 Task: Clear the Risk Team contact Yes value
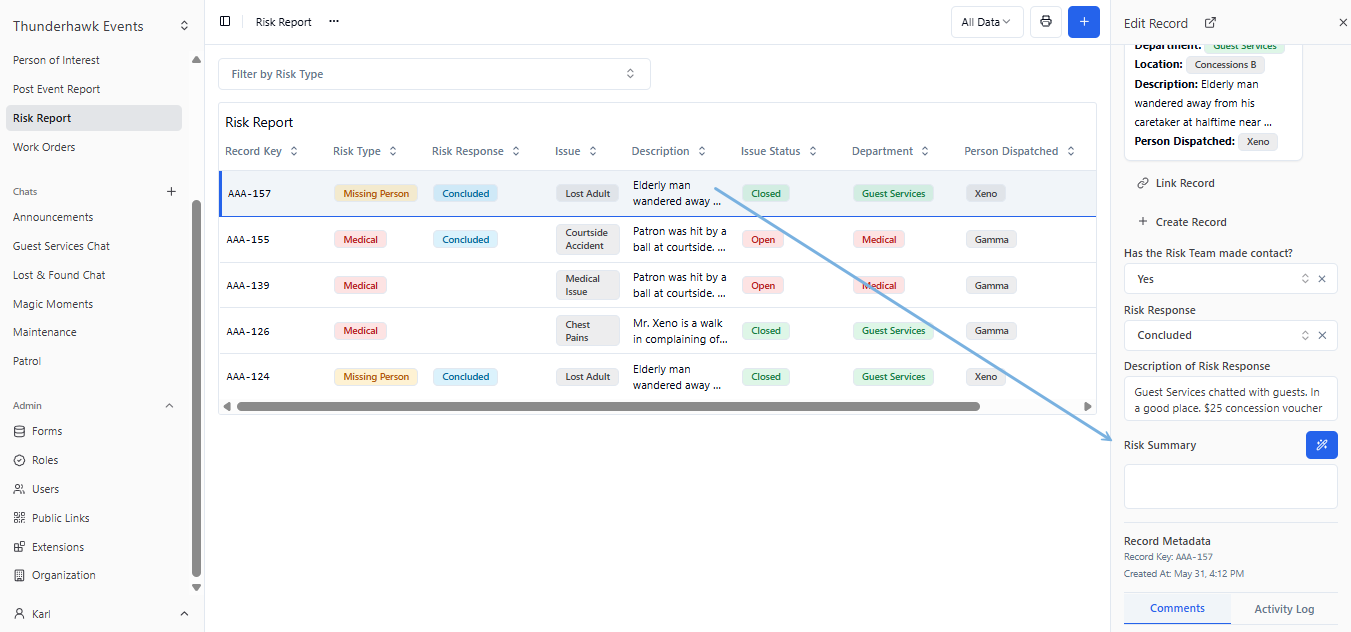[1322, 279]
